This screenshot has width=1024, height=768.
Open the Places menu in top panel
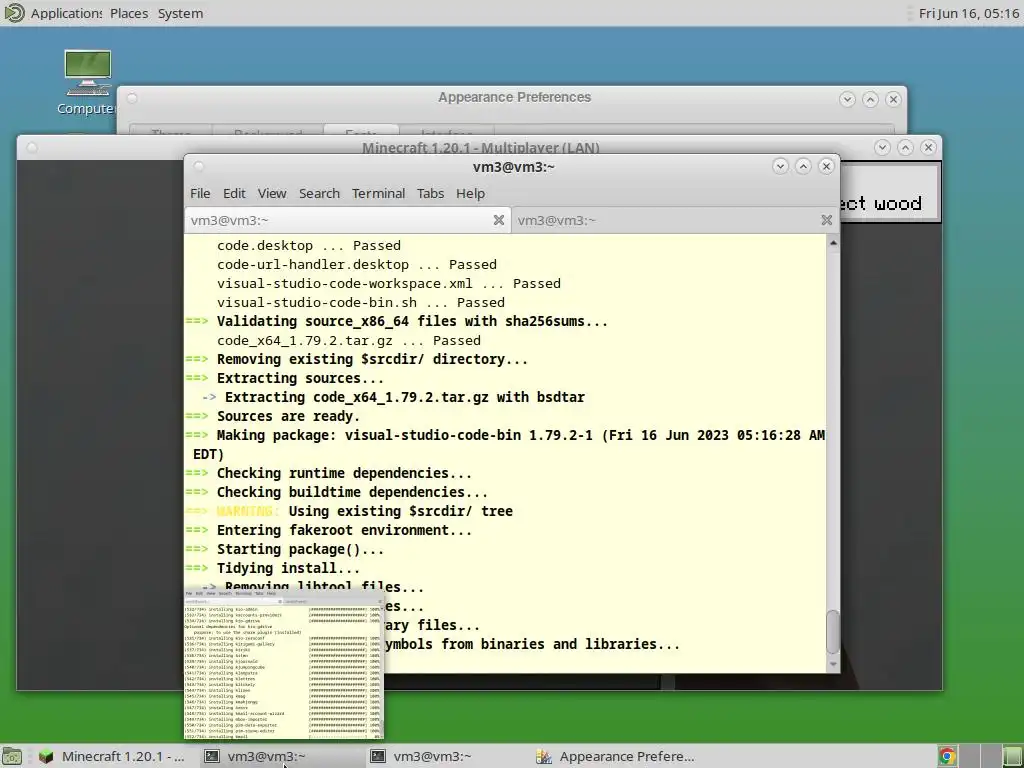pyautogui.click(x=129, y=13)
